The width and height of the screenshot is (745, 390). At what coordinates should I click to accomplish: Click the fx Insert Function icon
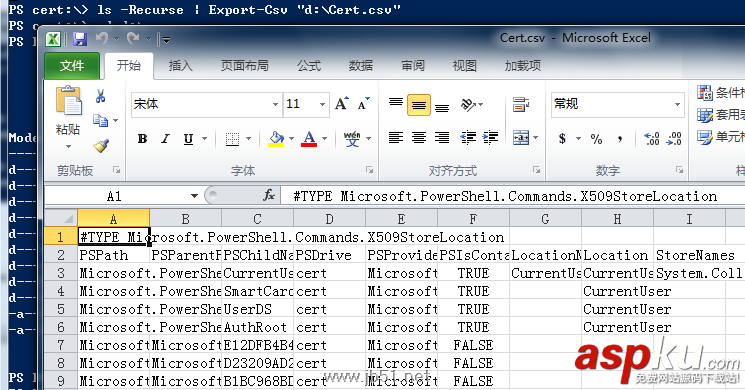pos(269,195)
